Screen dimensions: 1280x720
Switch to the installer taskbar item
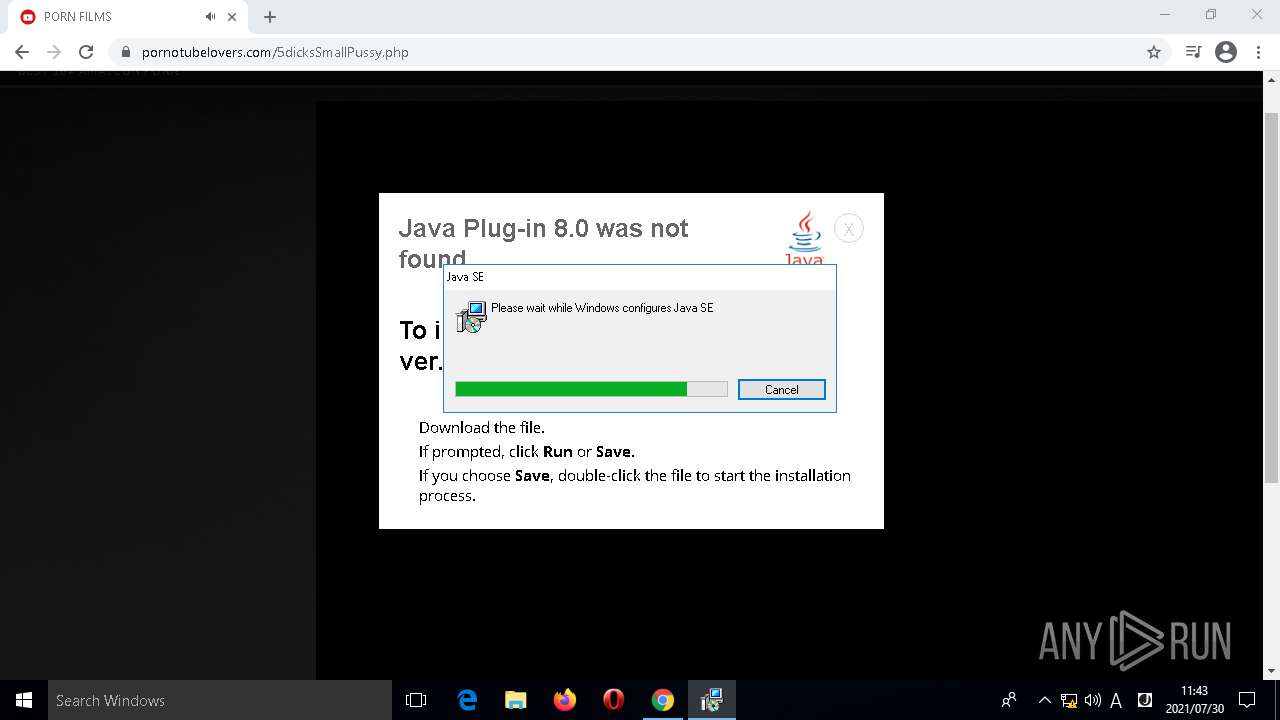tap(712, 700)
